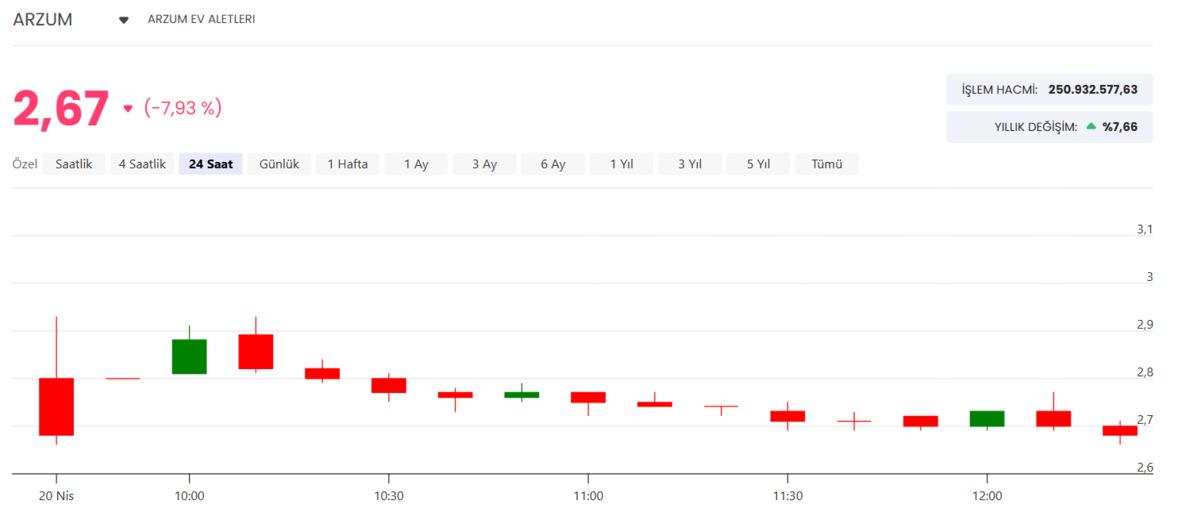Choose the Günlük time range
The image size is (1200, 520).
click(279, 164)
